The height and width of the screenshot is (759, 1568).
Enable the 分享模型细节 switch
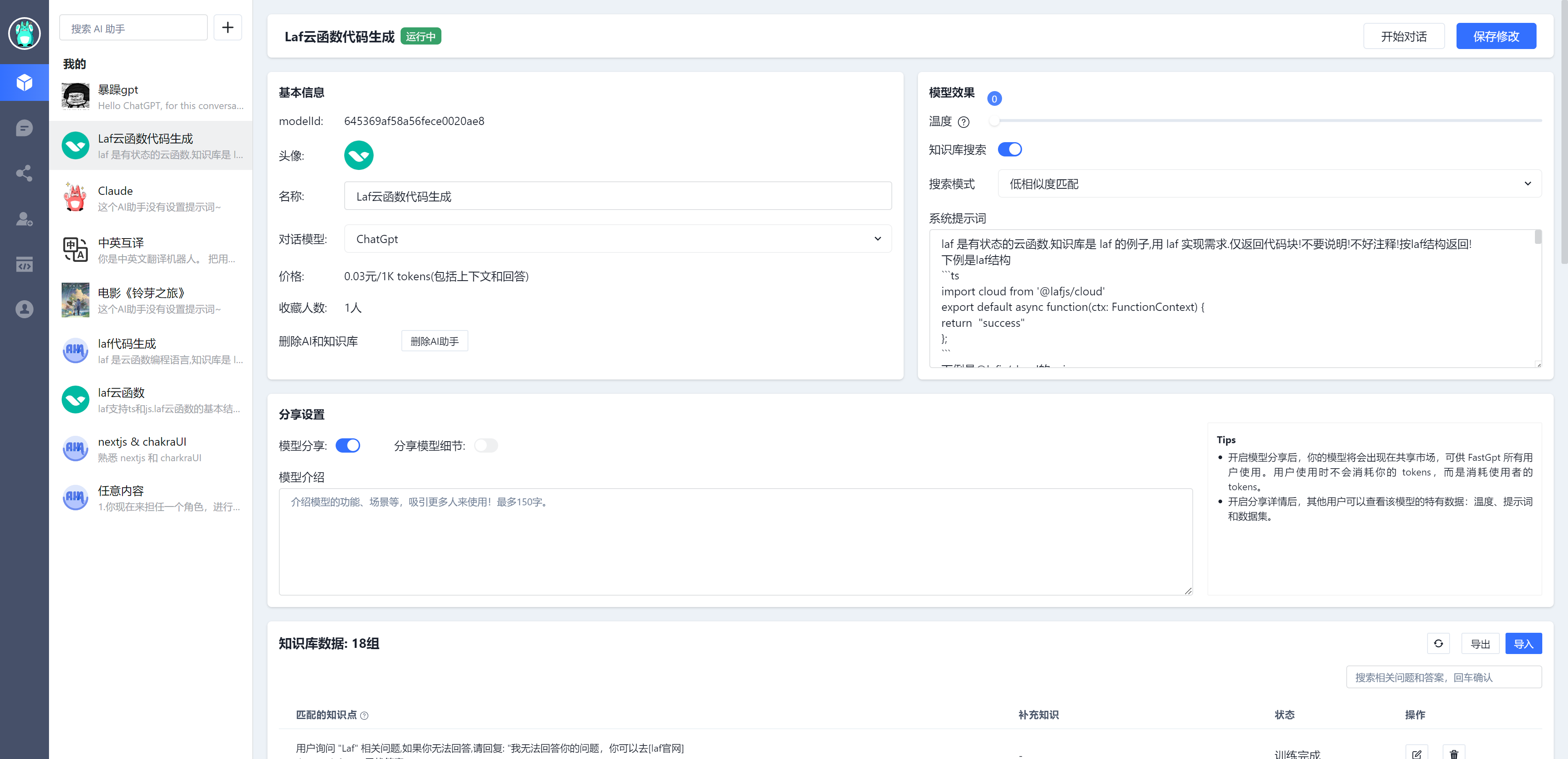486,445
